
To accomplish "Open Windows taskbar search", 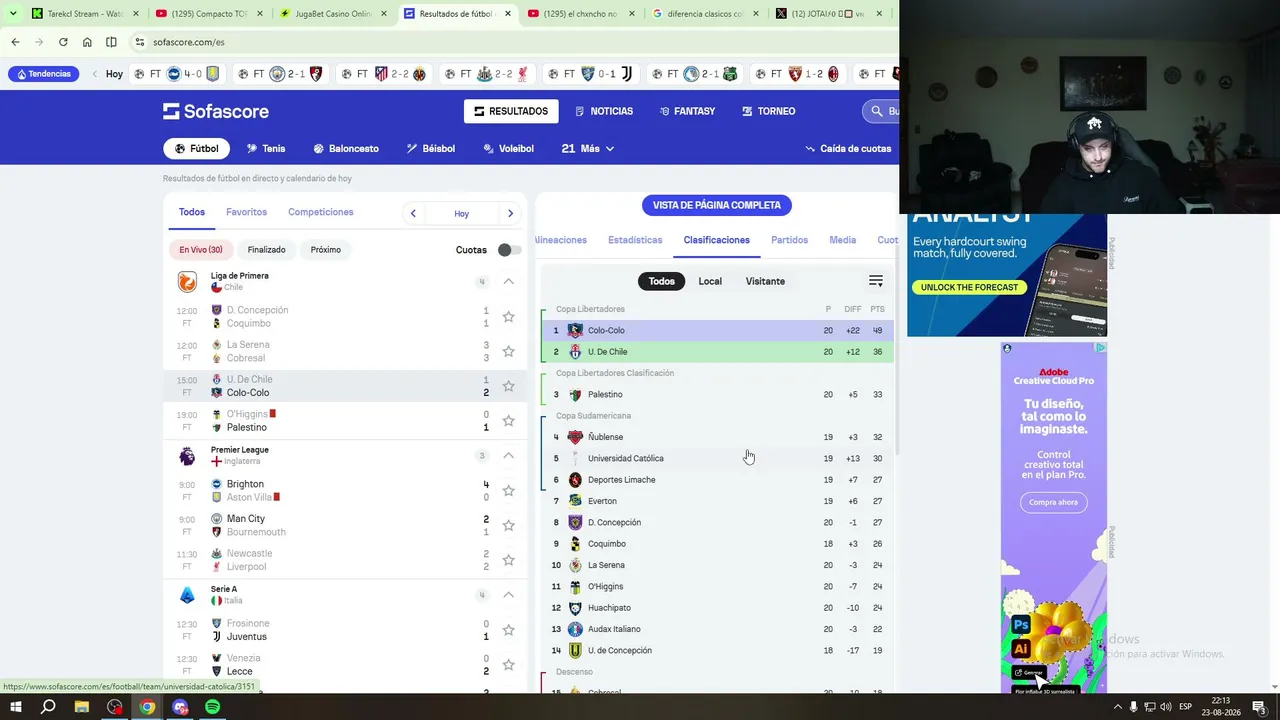I will 48,707.
